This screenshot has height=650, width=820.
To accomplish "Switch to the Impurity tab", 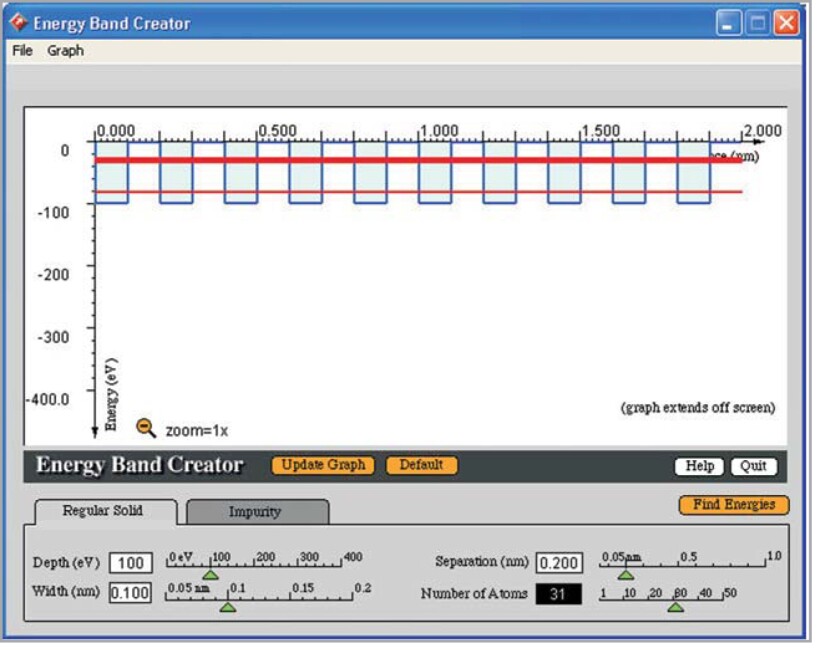I will click(256, 511).
